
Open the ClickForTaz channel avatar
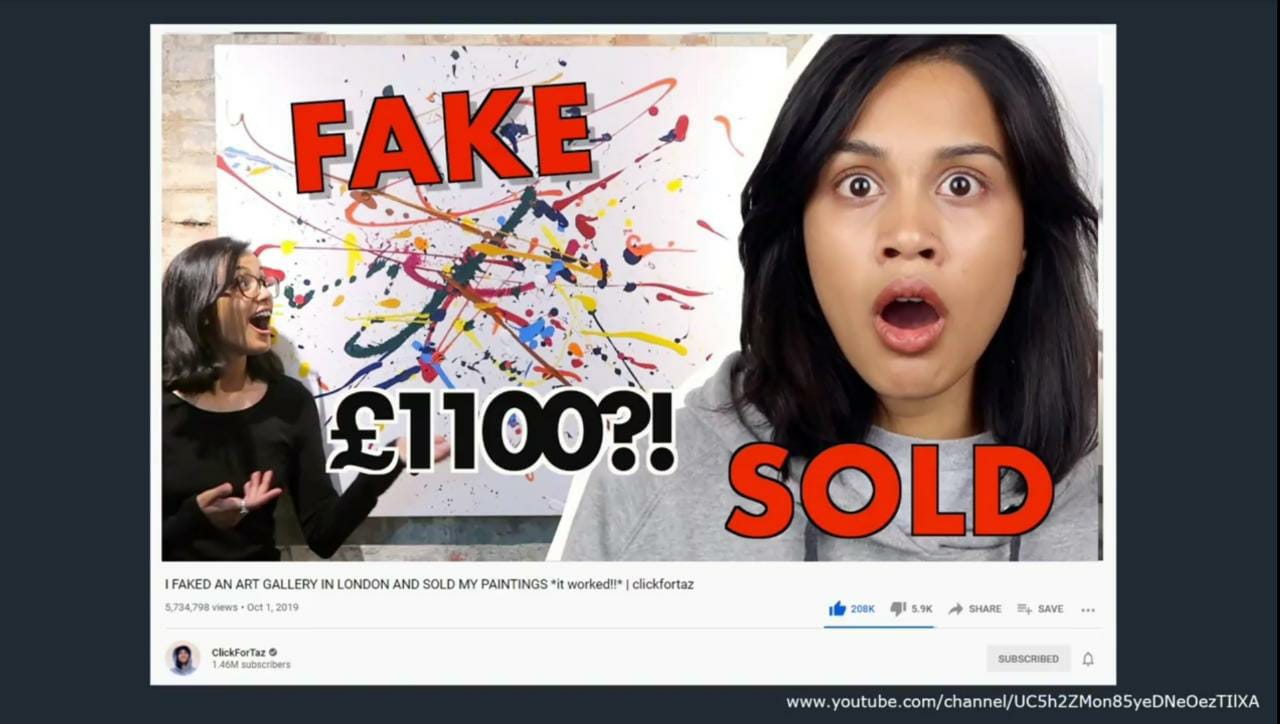[183, 658]
